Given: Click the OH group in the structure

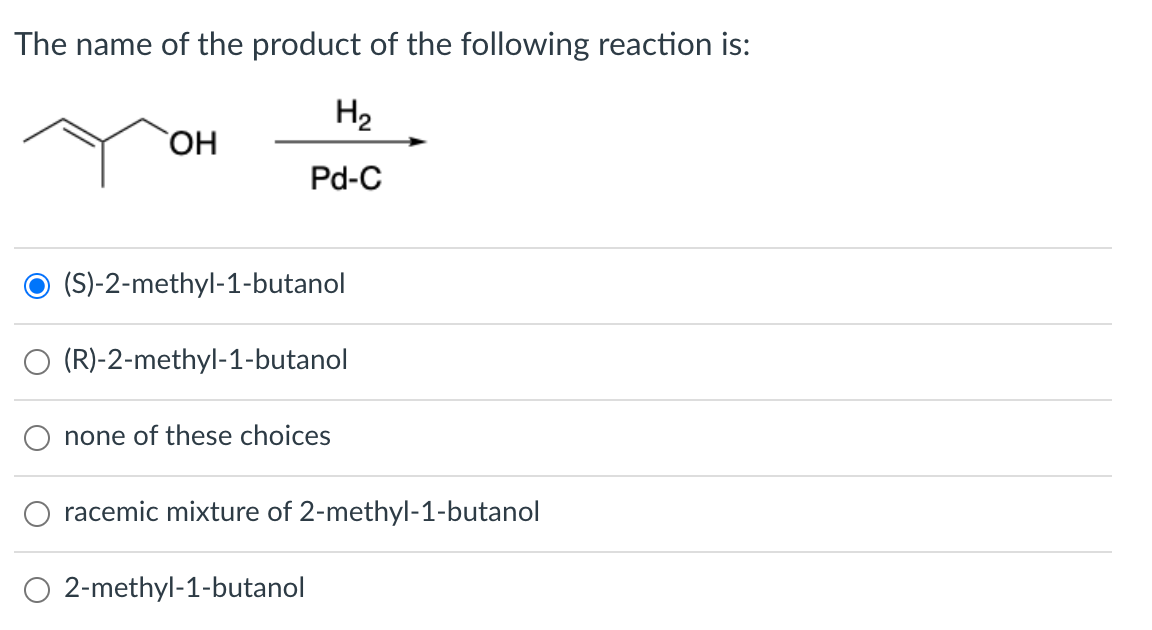Looking at the screenshot, I should (193, 143).
